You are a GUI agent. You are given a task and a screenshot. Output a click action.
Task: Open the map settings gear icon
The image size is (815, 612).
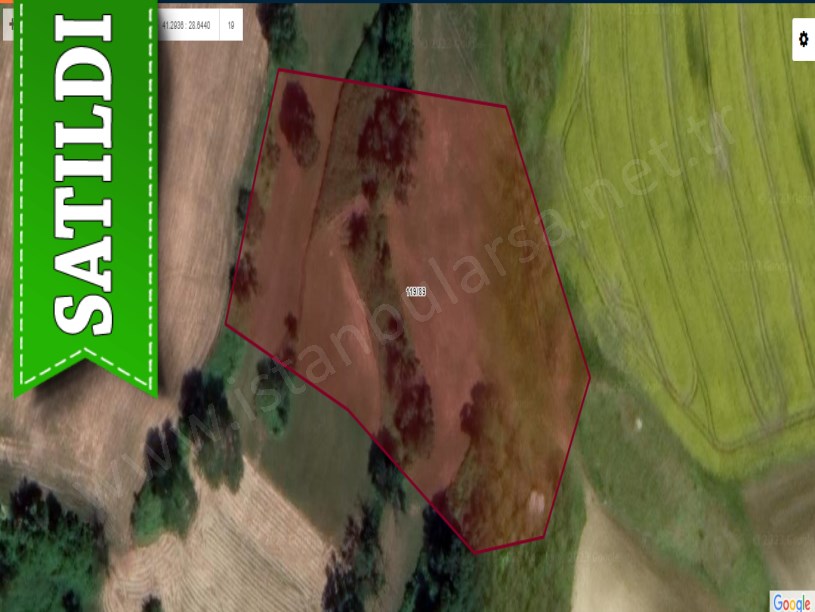point(802,39)
